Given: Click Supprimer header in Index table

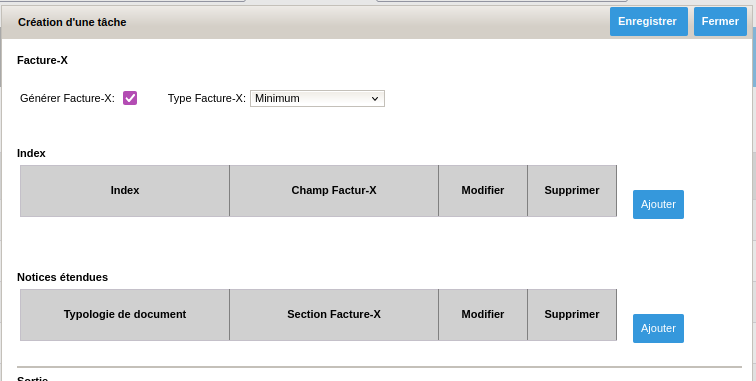Looking at the screenshot, I should [572, 190].
